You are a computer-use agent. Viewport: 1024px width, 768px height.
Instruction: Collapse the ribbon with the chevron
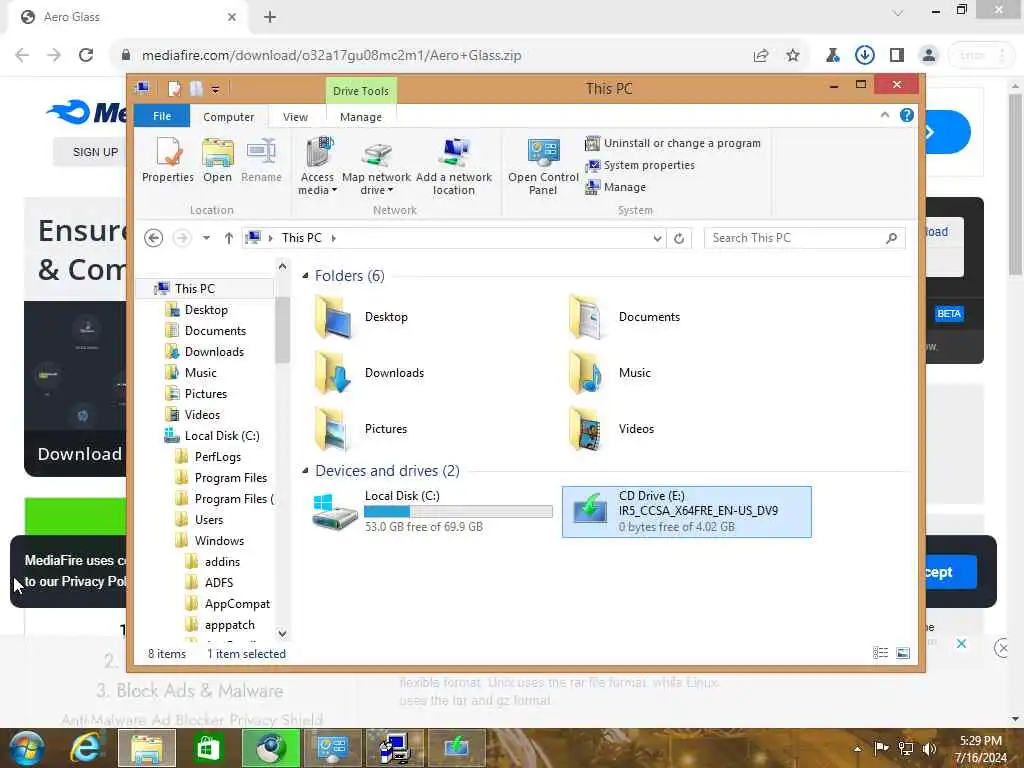pyautogui.click(x=885, y=115)
